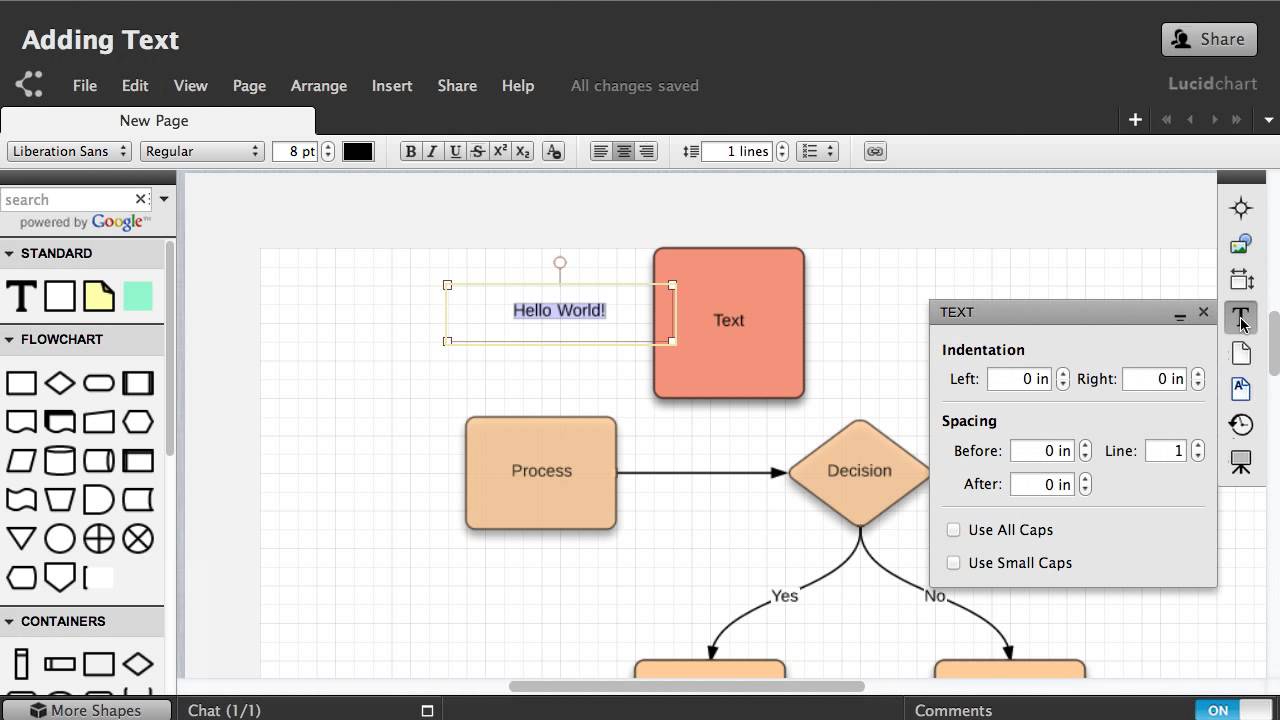Open the Themes panel icon

point(1241,388)
